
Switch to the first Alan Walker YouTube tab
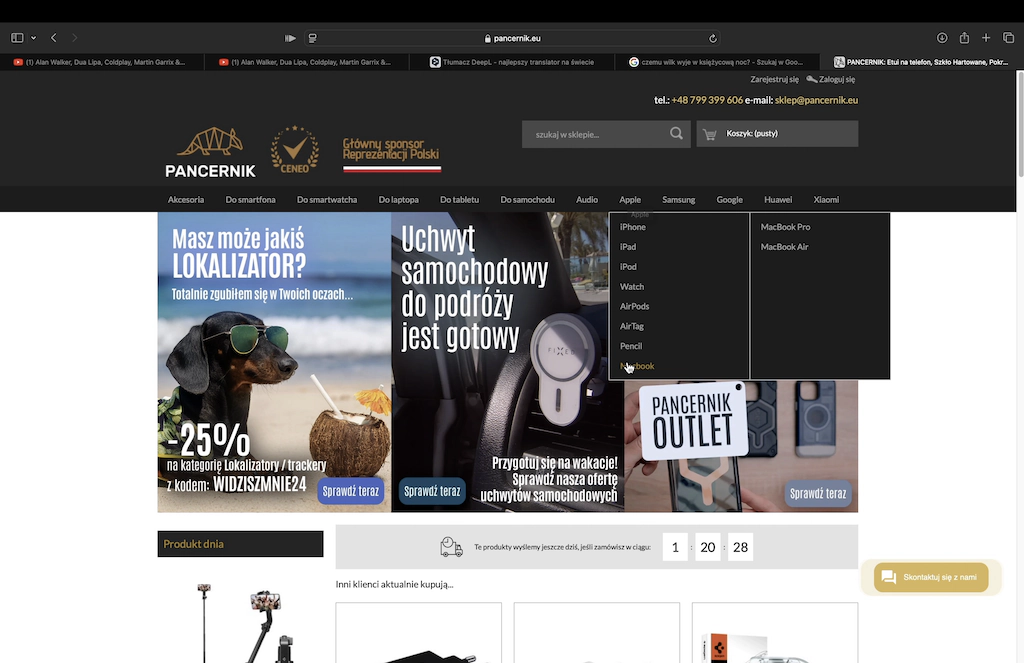tap(102, 62)
